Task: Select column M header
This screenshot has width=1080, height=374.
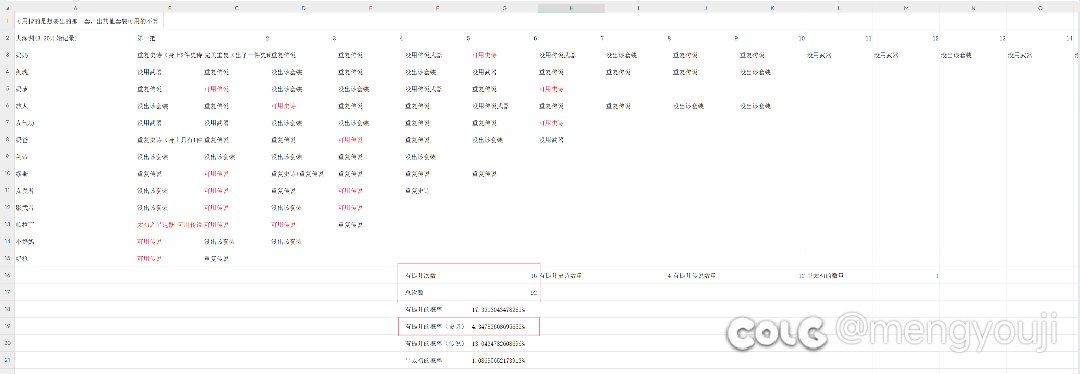Action: (906, 8)
